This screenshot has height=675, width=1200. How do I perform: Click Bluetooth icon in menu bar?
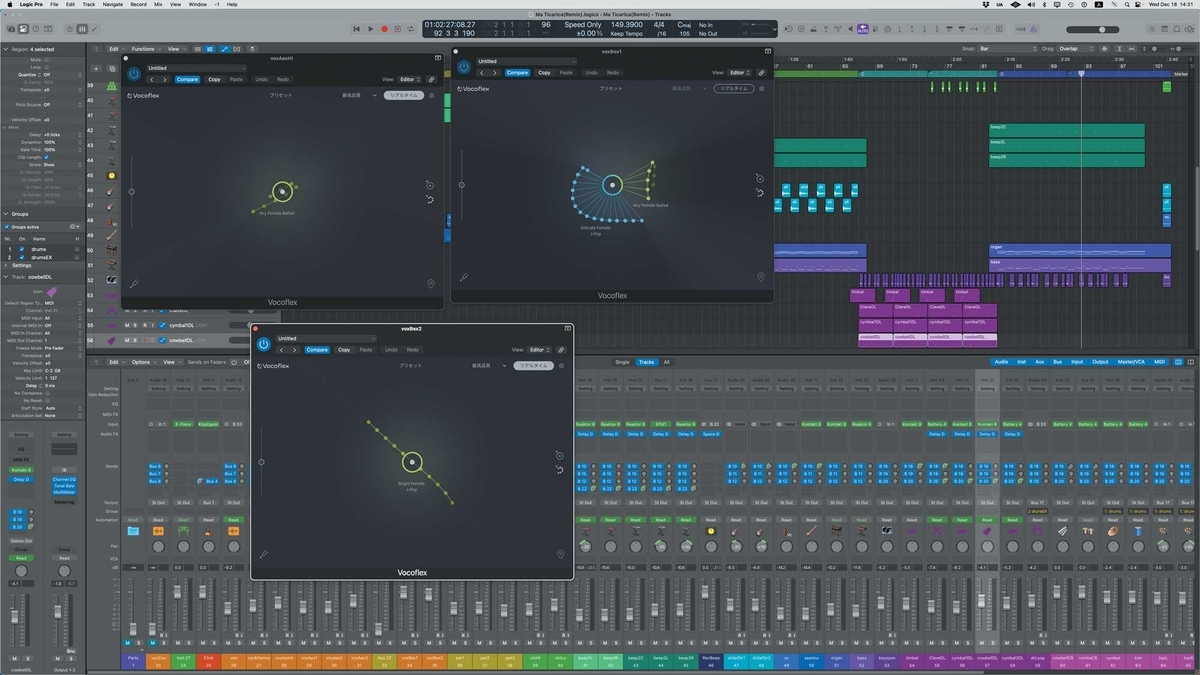1044,4
